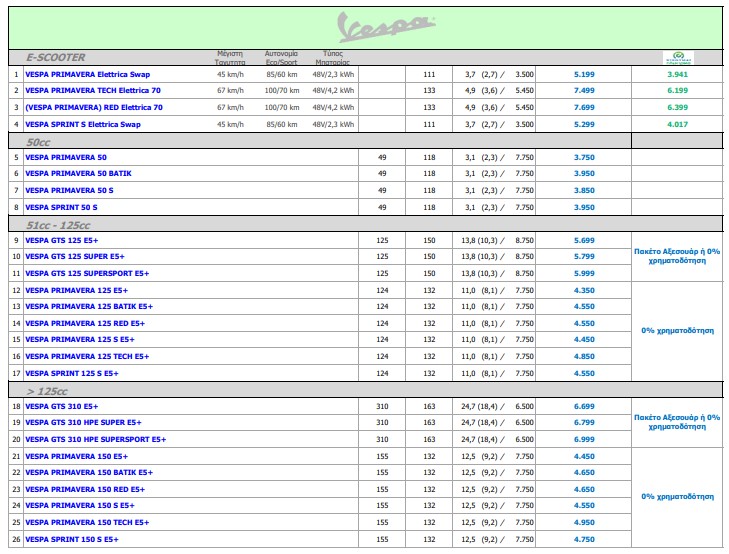Select green subsidized price 4.017
The width and height of the screenshot is (729, 554).
677,125
